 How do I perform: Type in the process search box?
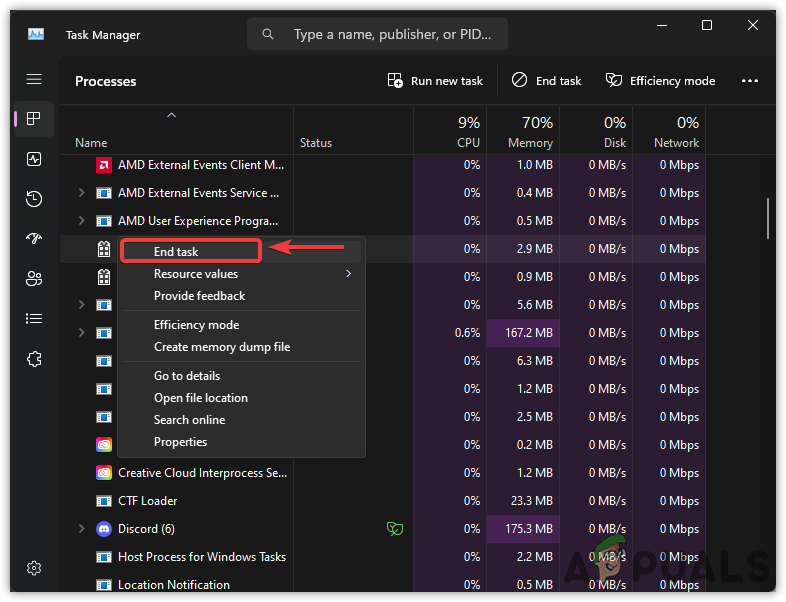(390, 34)
